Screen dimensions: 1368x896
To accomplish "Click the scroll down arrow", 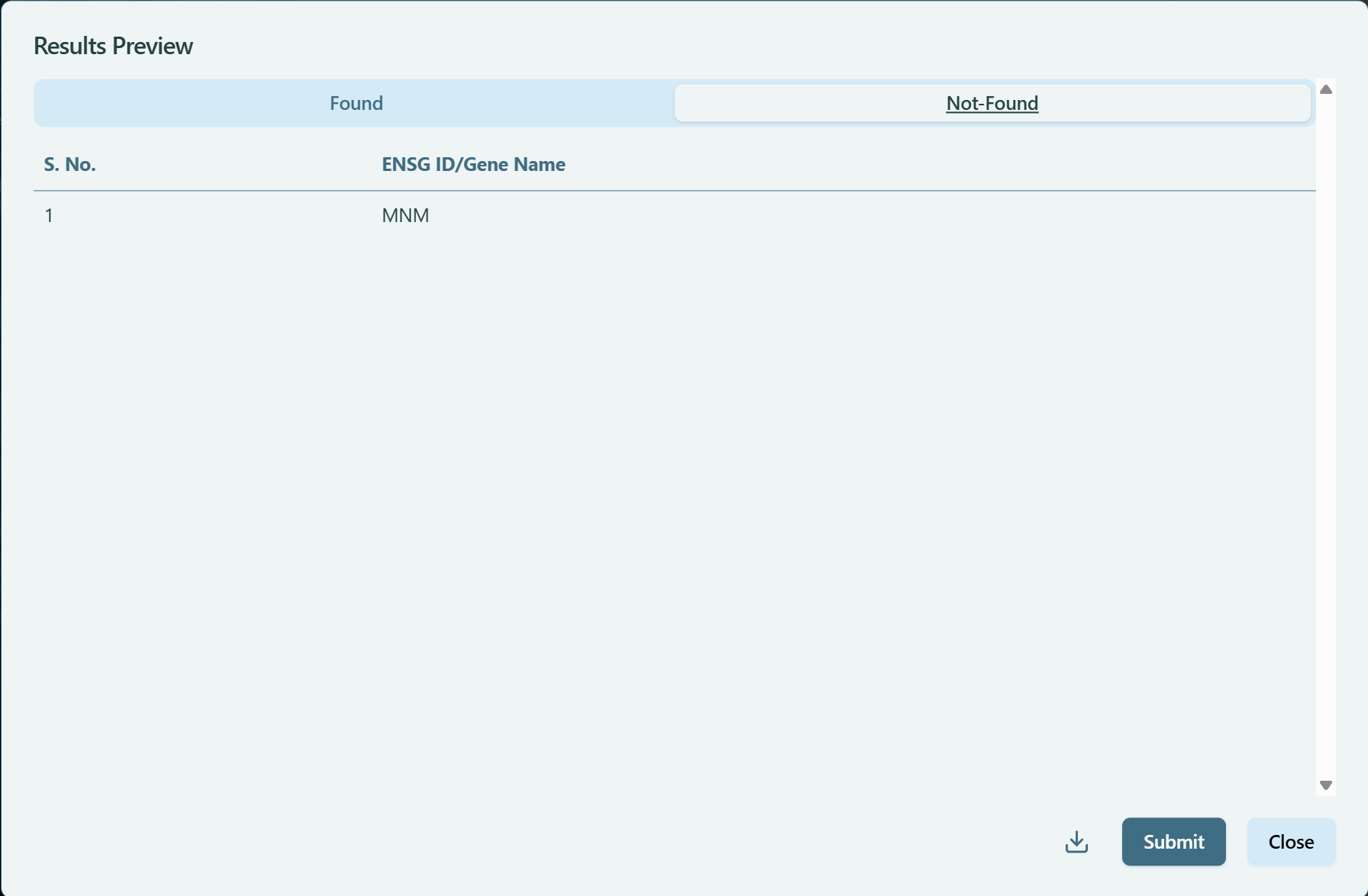I will tap(1326, 785).
